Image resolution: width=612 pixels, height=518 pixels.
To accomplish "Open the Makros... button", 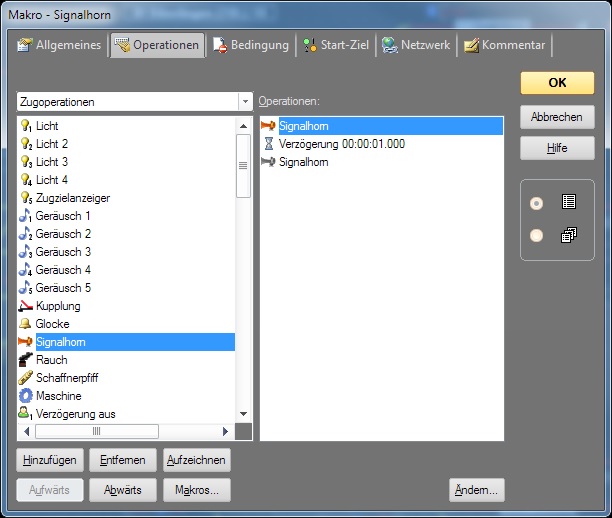I will click(197, 490).
